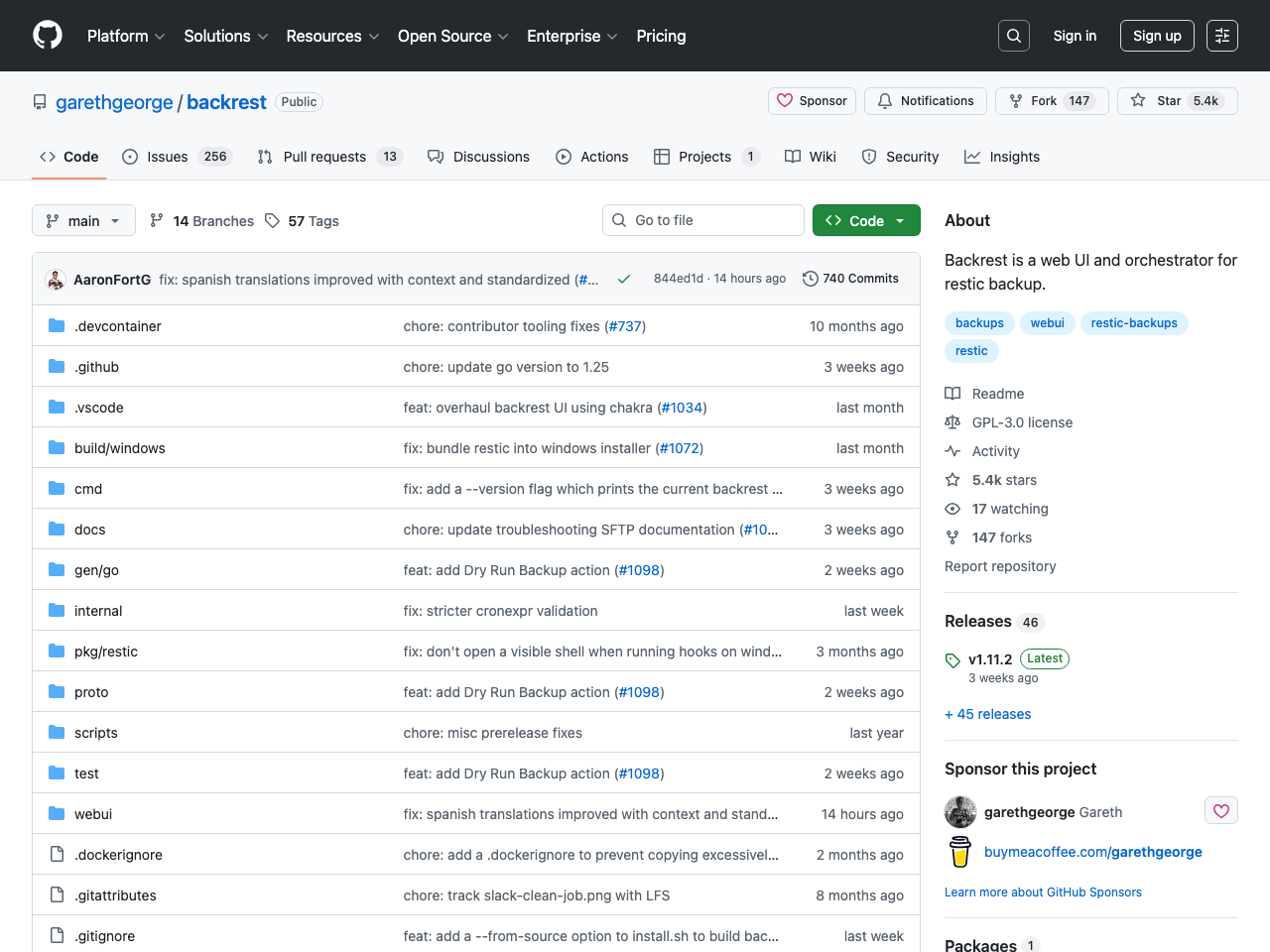Open the Platform menu in header

(x=126, y=36)
